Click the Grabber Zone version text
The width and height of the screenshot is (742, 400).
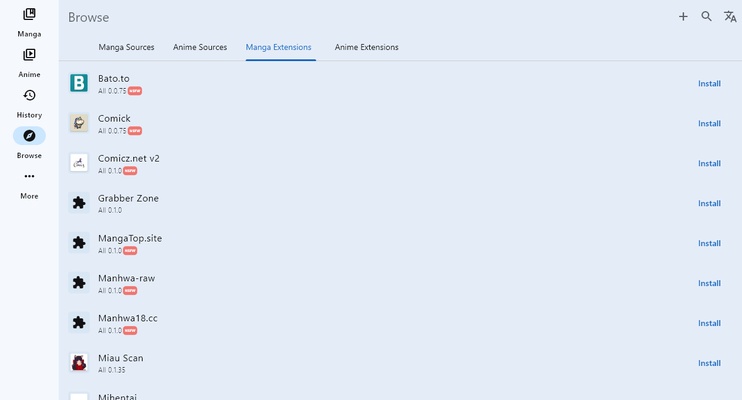[x=110, y=210]
